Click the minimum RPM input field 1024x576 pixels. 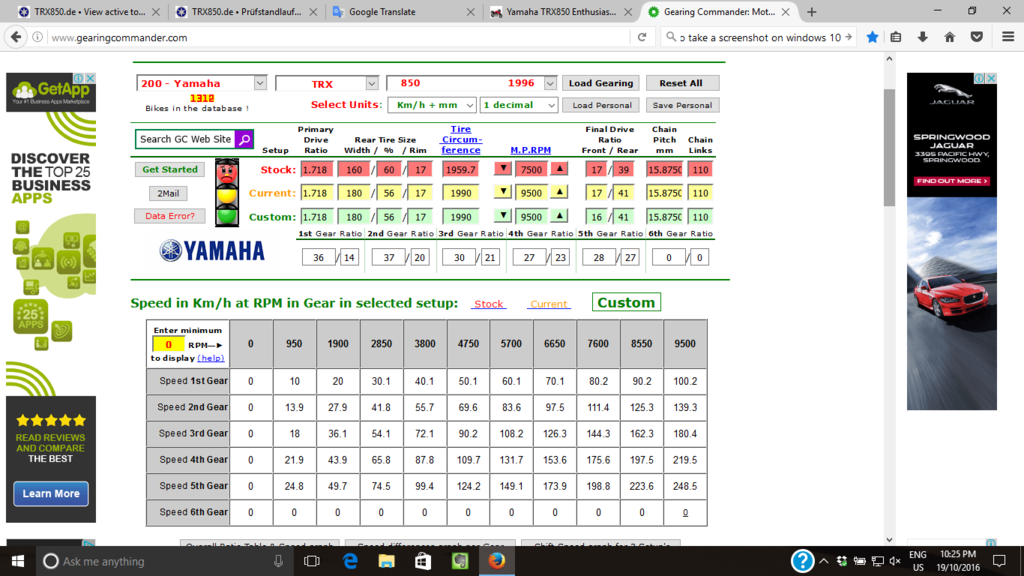[168, 345]
